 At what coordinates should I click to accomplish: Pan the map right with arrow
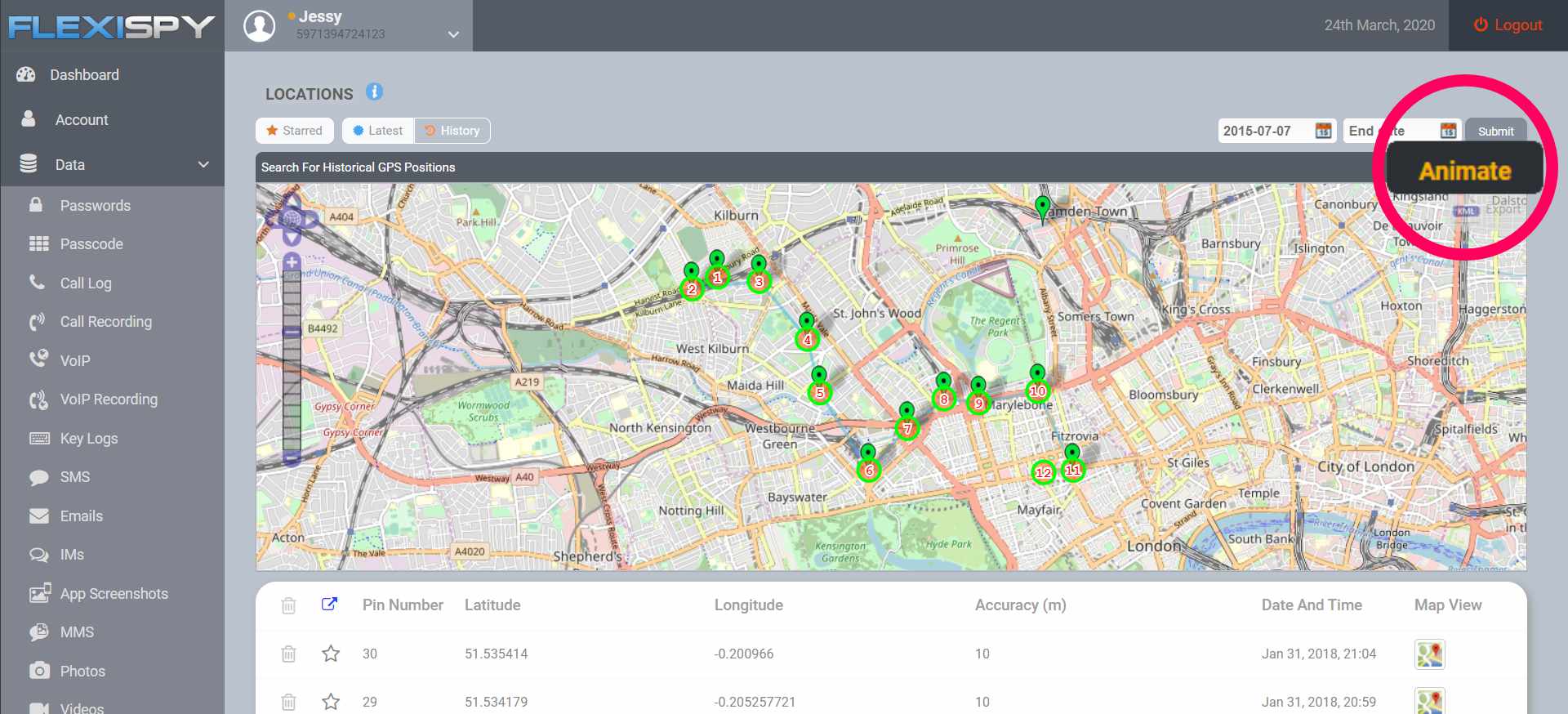click(310, 219)
